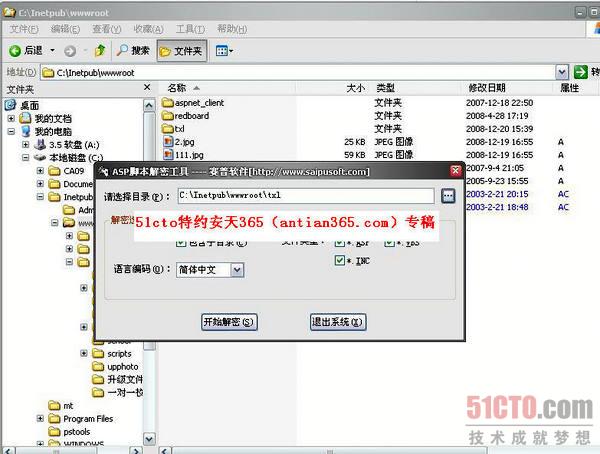Close the 文件夹 folders pane with X
Viewport: 600px width, 454px height.
147,88
